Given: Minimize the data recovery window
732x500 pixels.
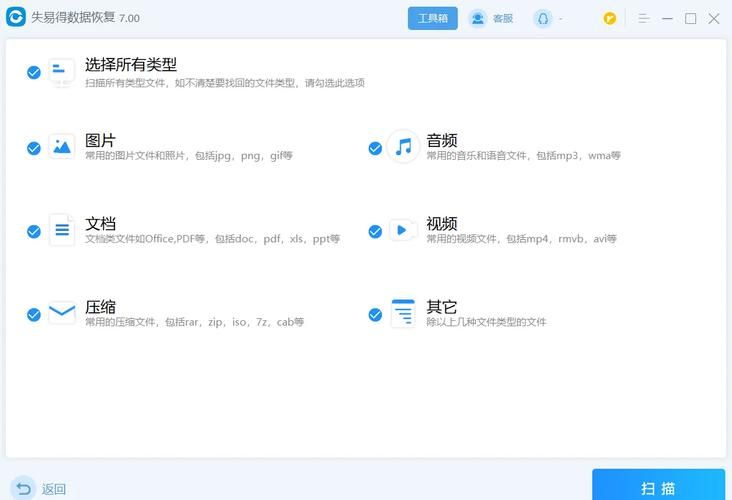Looking at the screenshot, I should (x=667, y=19).
